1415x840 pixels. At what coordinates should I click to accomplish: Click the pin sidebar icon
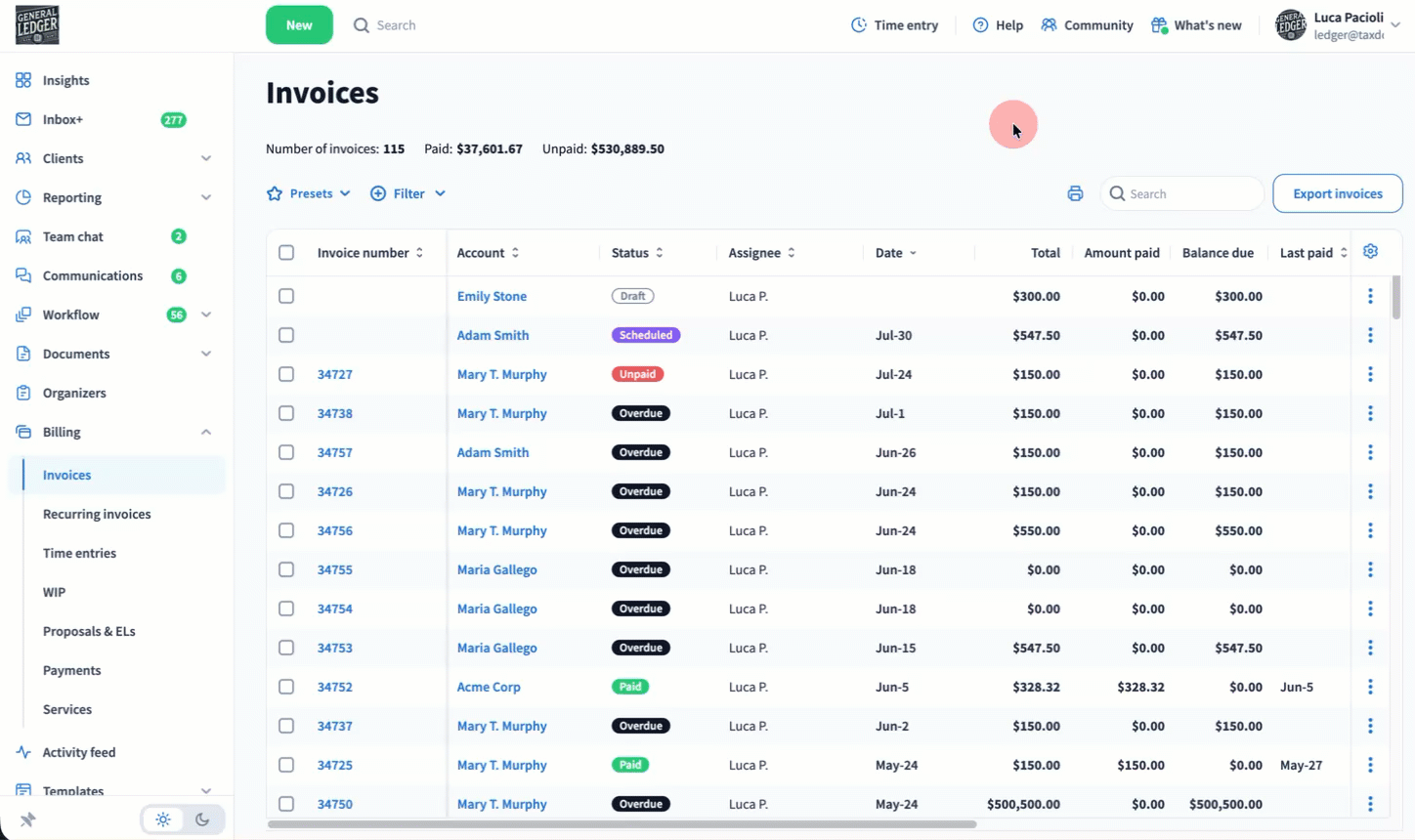coord(27,819)
